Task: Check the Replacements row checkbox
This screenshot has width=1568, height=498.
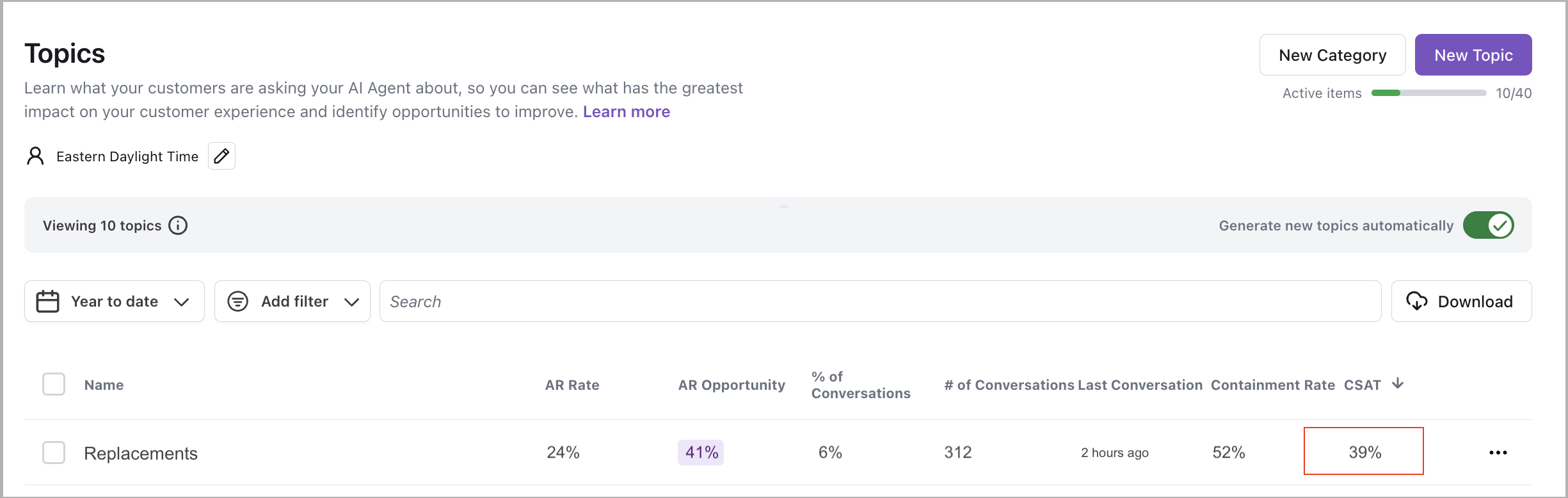Action: click(x=54, y=453)
